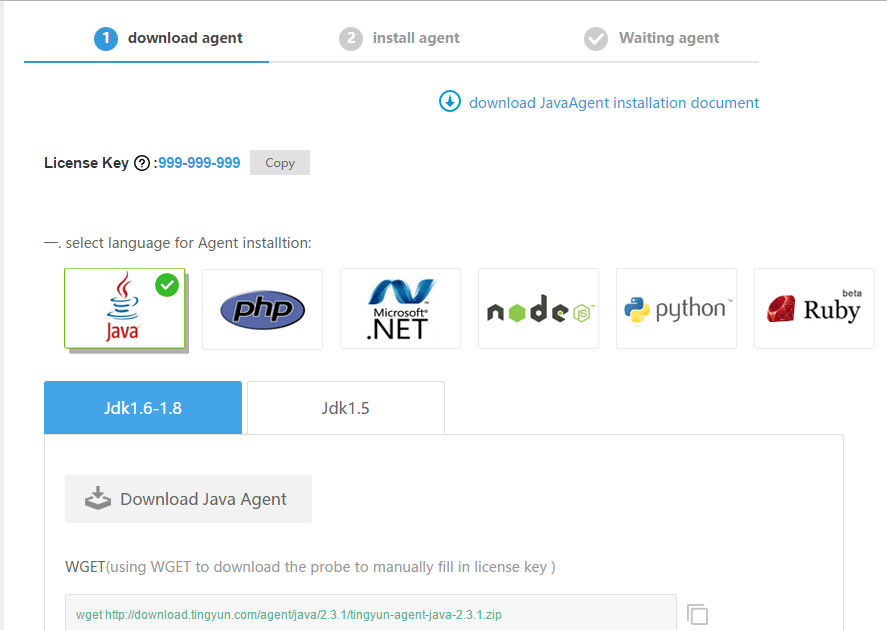Go to the Waiting agent step

point(652,38)
